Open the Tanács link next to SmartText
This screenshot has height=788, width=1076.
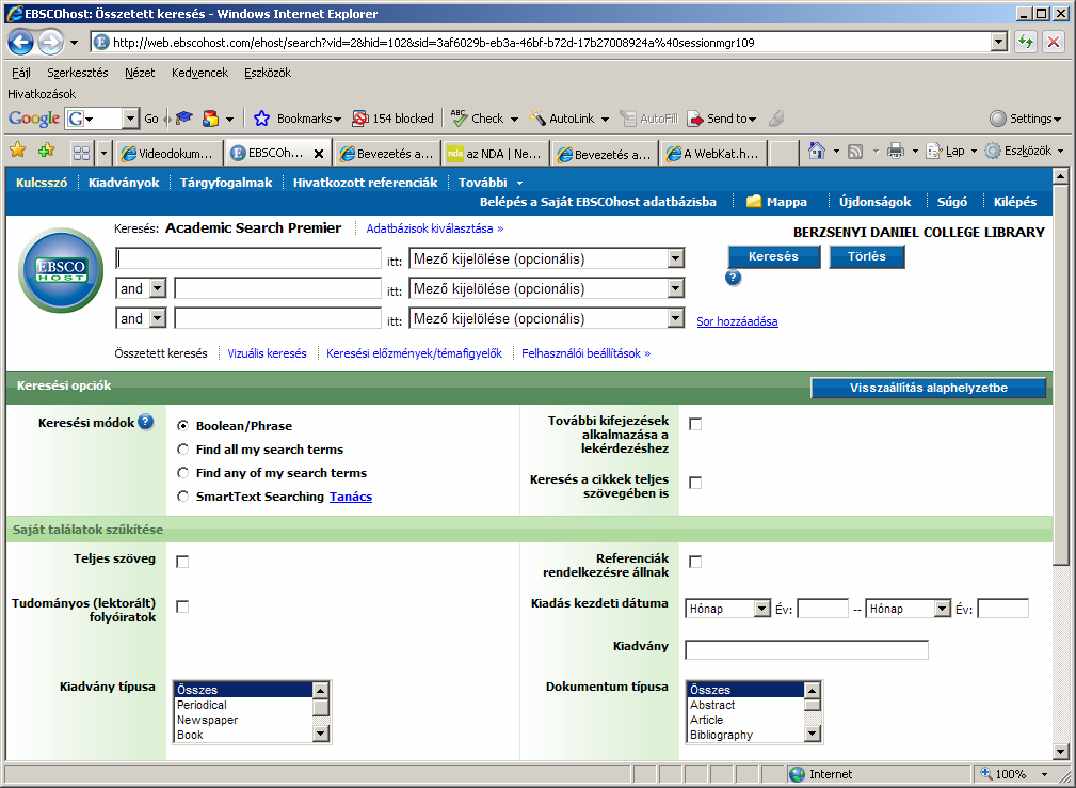[x=351, y=496]
